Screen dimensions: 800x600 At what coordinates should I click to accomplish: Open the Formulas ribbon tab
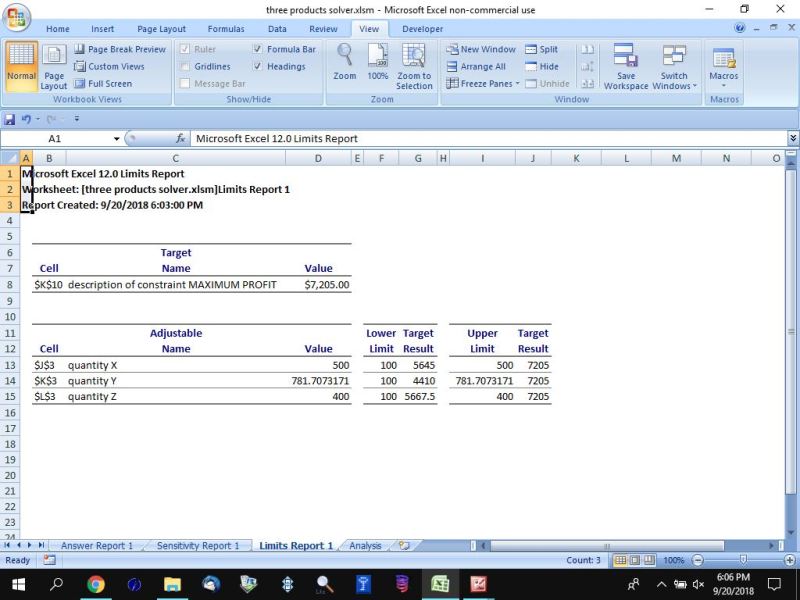tap(226, 29)
